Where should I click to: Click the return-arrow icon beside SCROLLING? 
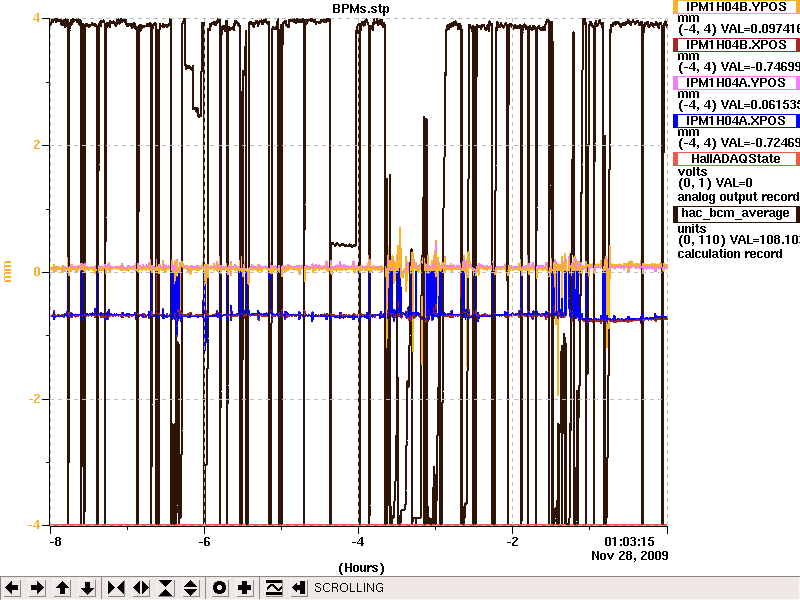click(x=299, y=588)
